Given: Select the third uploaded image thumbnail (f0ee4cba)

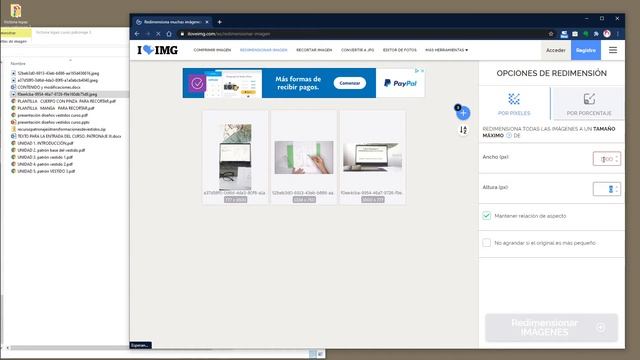Looking at the screenshot, I should point(373,157).
